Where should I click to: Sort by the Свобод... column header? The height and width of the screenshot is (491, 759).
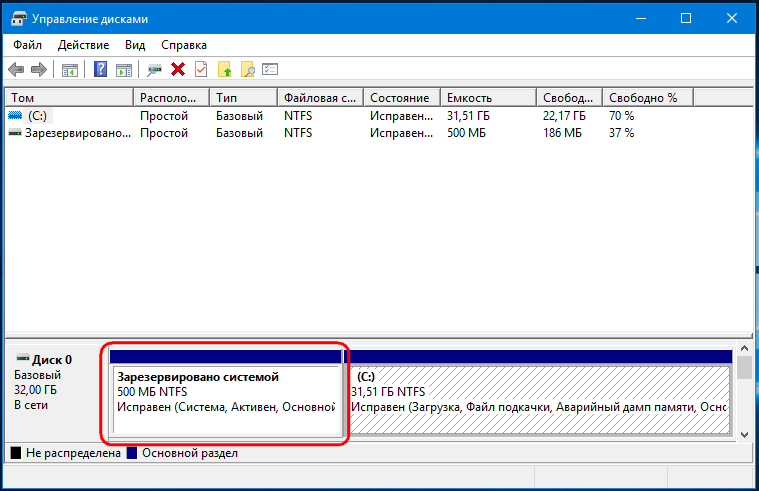570,98
